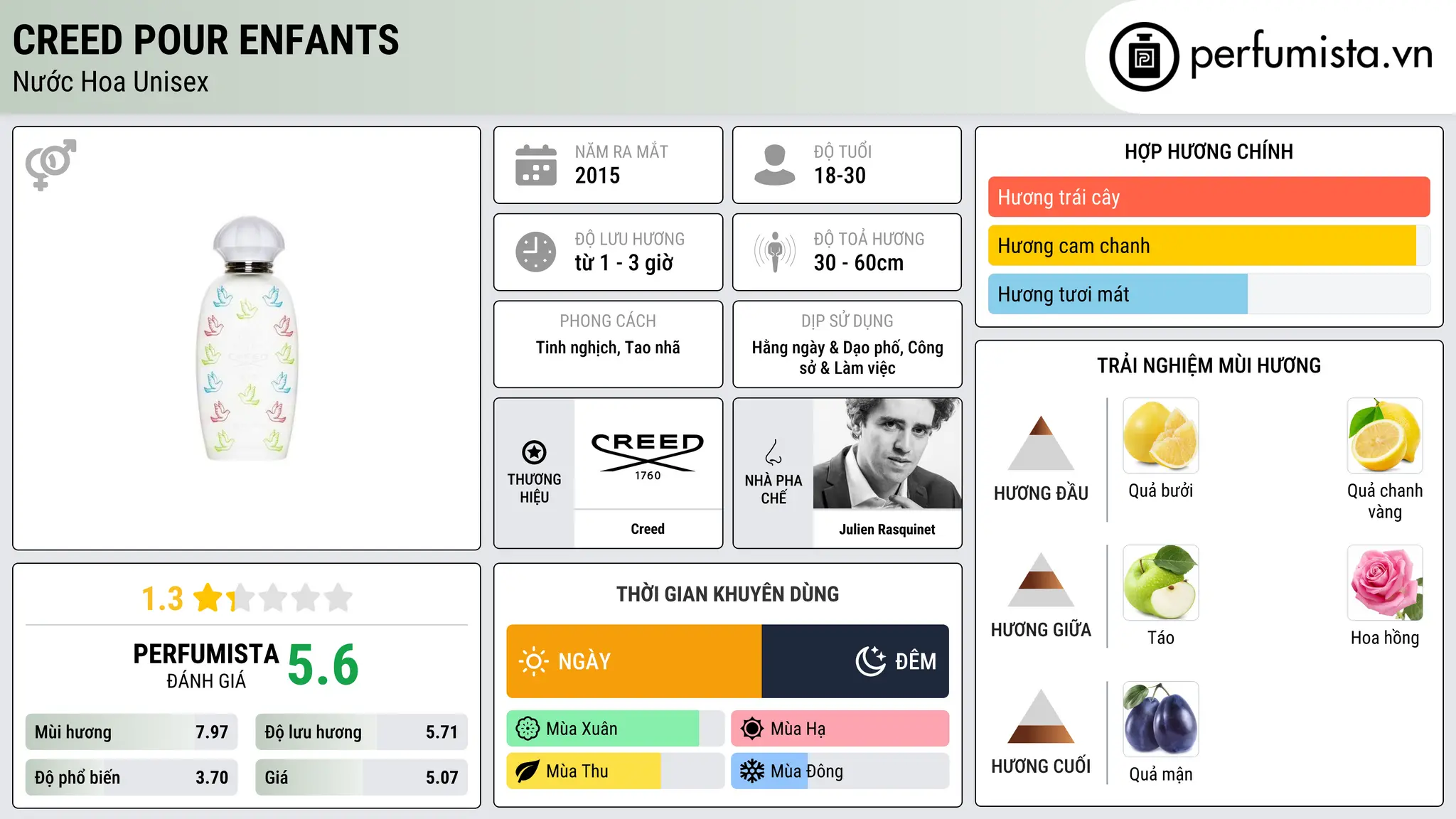
Task: Select the text từ 1 - 3 giờ
Action: point(624,263)
